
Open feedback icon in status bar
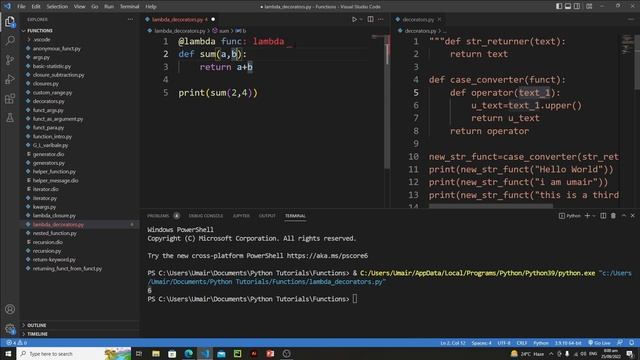point(620,343)
